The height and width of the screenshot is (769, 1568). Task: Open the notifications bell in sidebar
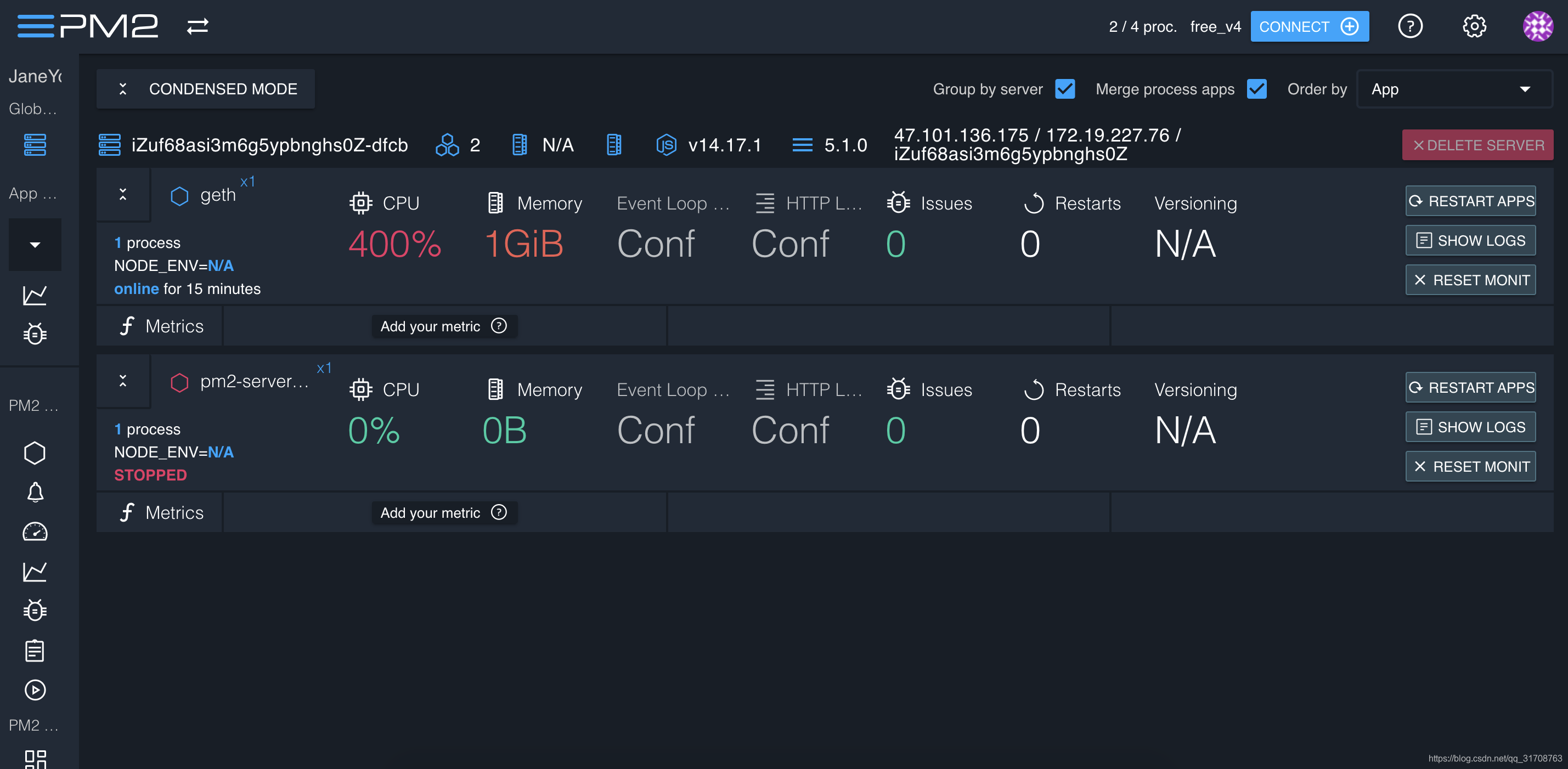[35, 491]
